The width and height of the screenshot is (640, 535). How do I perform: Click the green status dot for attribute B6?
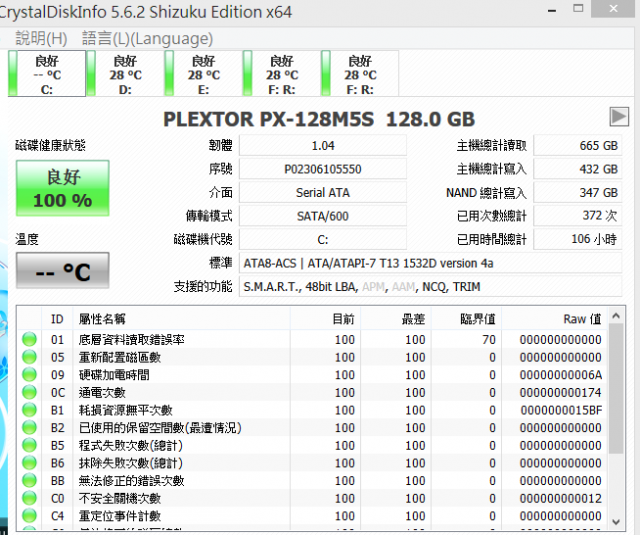[29, 463]
